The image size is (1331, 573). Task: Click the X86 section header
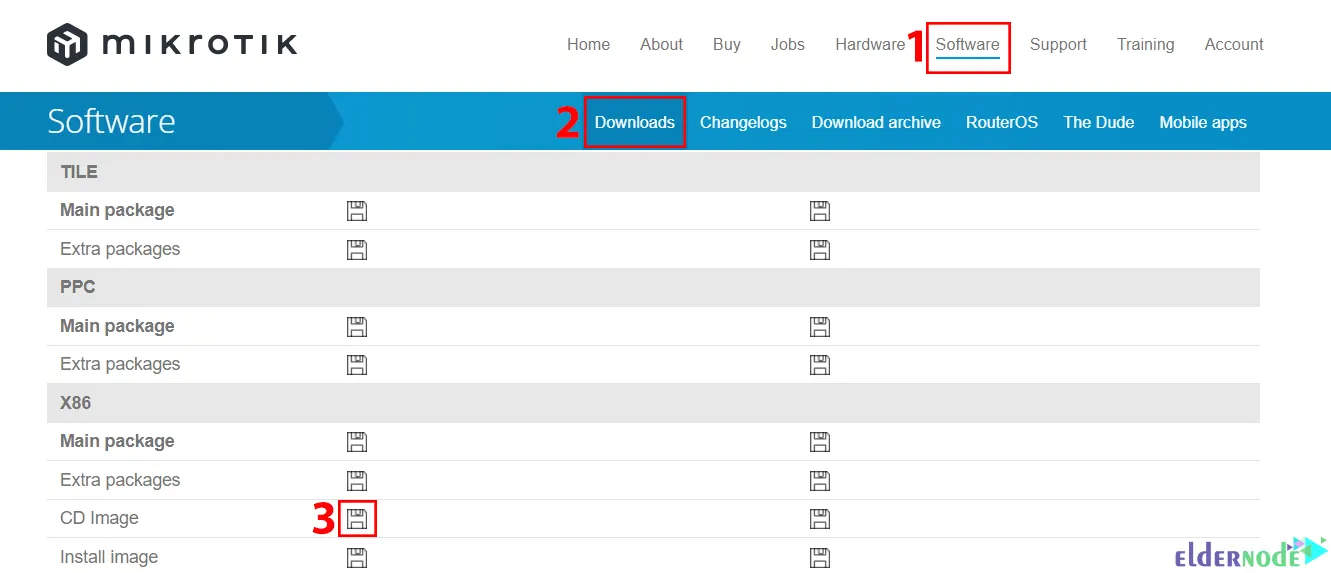tap(653, 403)
